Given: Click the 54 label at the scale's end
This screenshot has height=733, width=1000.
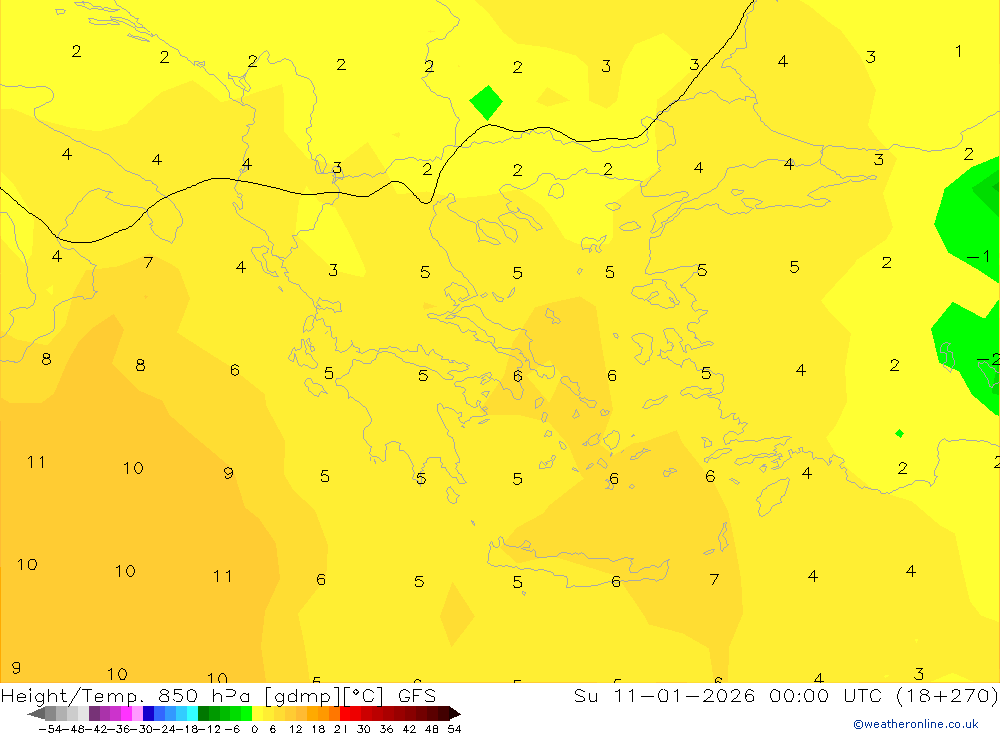Looking at the screenshot, I should coord(454,729).
